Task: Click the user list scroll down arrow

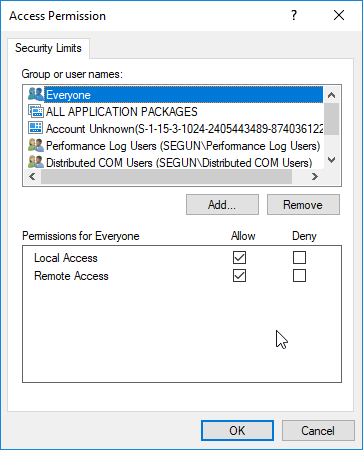Action: tap(331, 160)
